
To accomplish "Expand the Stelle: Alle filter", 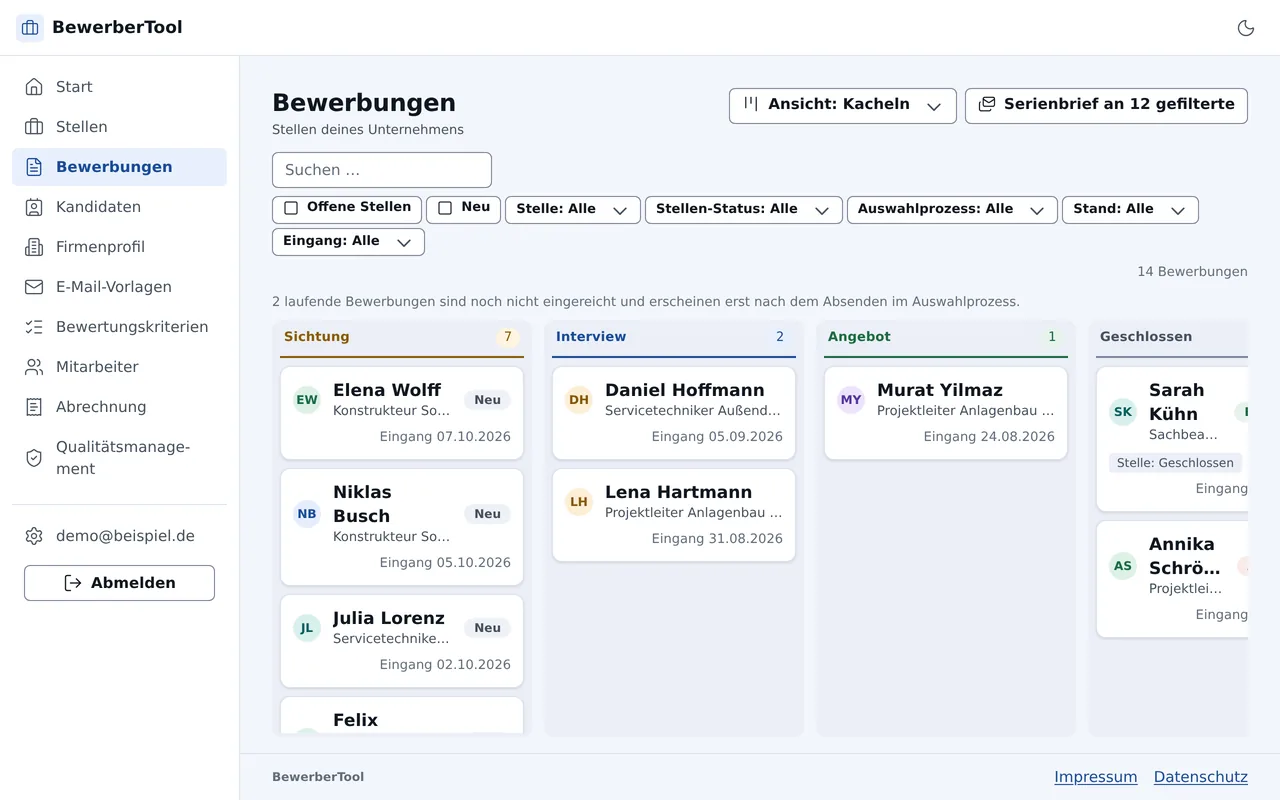I will click(573, 210).
